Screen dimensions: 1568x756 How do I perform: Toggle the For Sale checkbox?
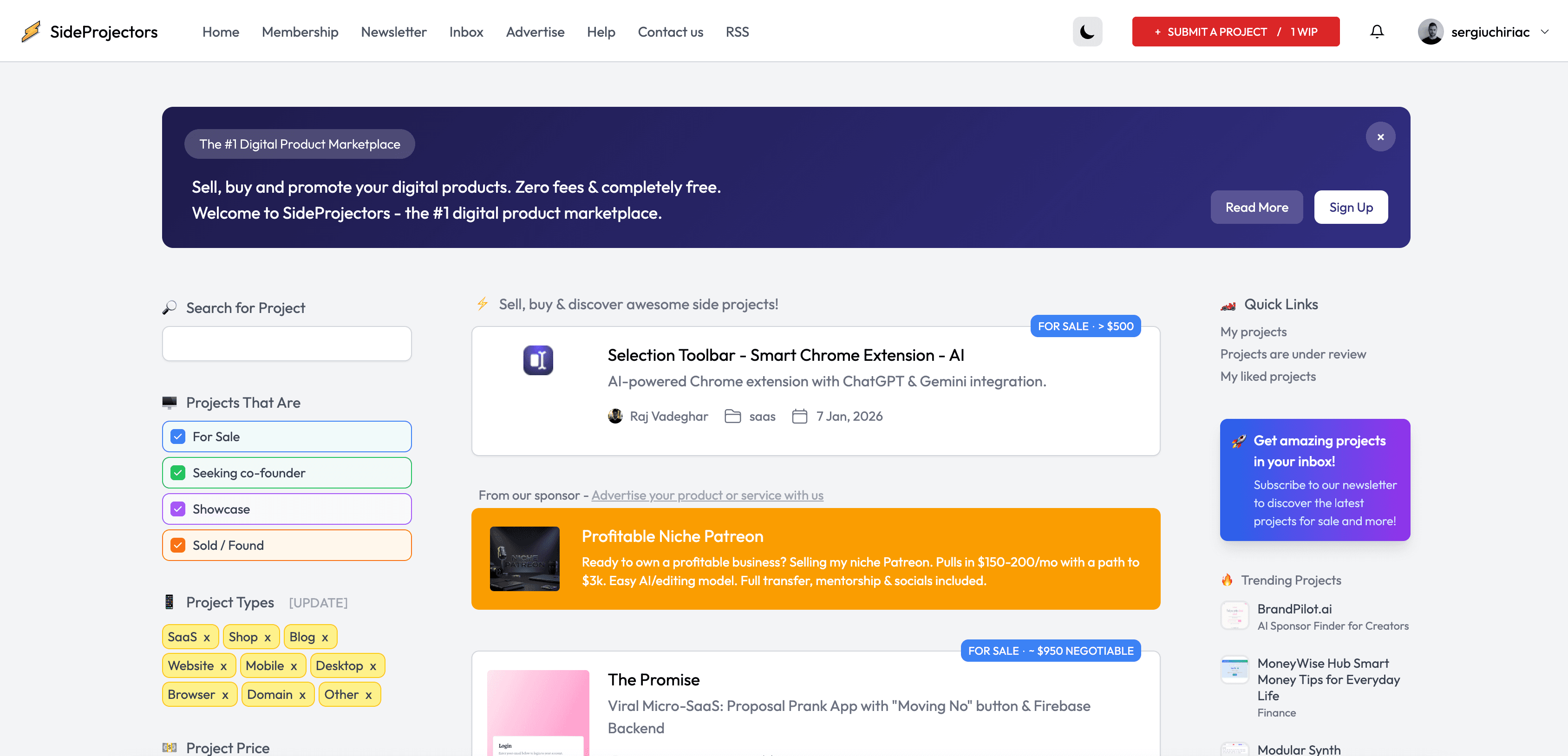pyautogui.click(x=178, y=437)
